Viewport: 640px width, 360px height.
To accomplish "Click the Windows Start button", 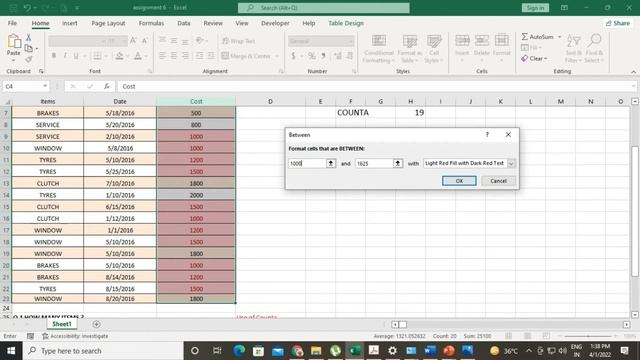I will pos(11,351).
